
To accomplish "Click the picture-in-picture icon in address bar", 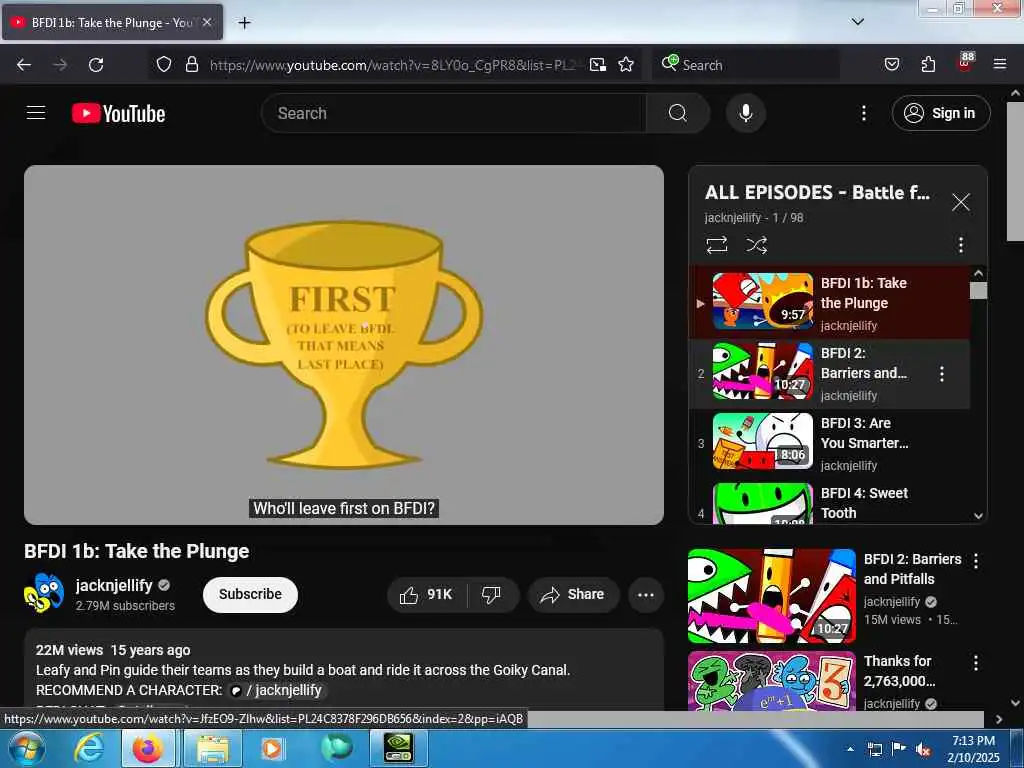I will (598, 64).
